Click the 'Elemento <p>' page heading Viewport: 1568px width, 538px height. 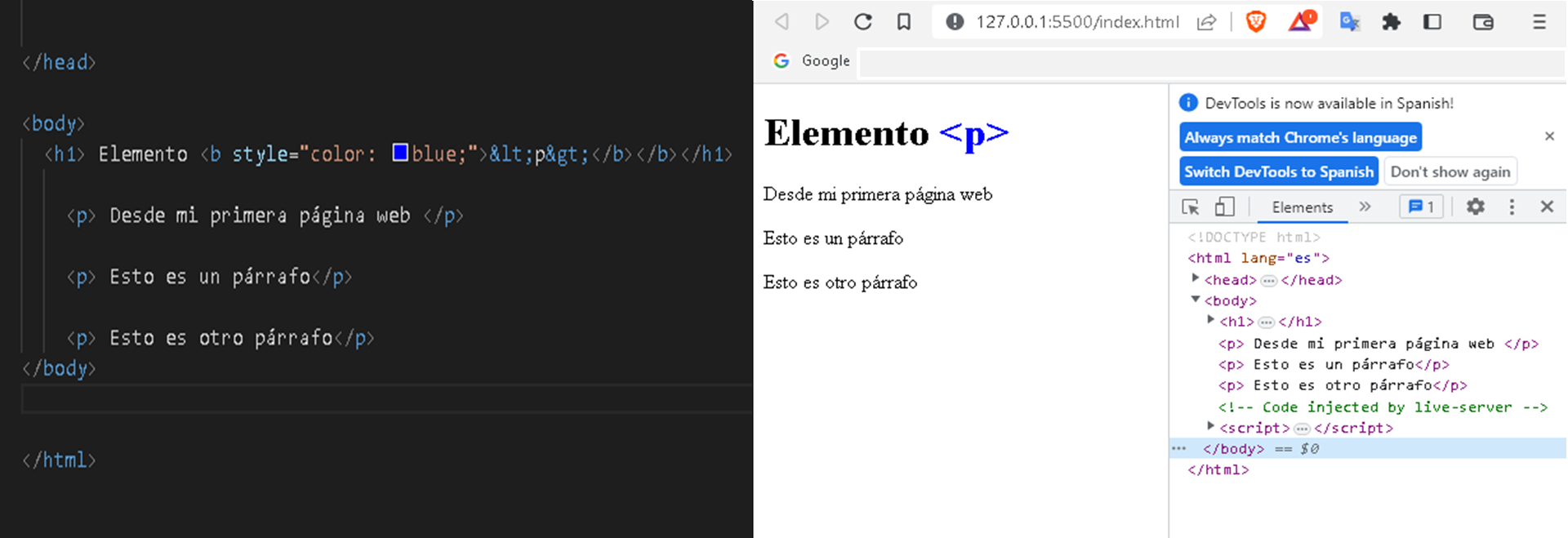(x=886, y=133)
